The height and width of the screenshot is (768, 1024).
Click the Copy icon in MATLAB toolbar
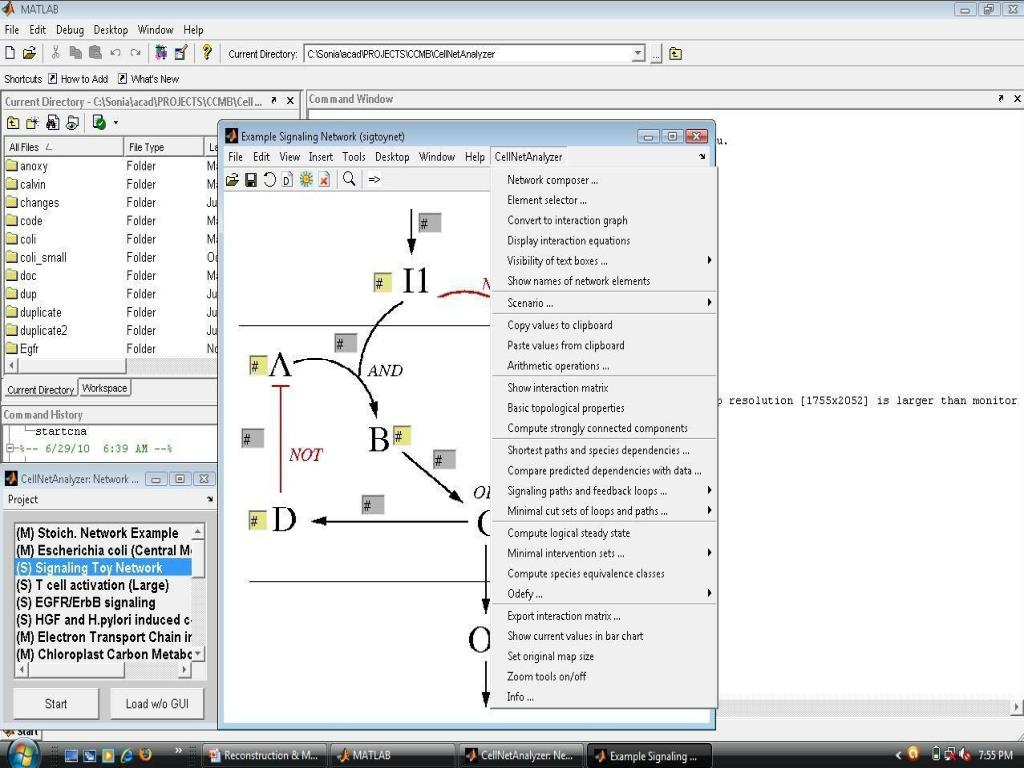click(76, 53)
